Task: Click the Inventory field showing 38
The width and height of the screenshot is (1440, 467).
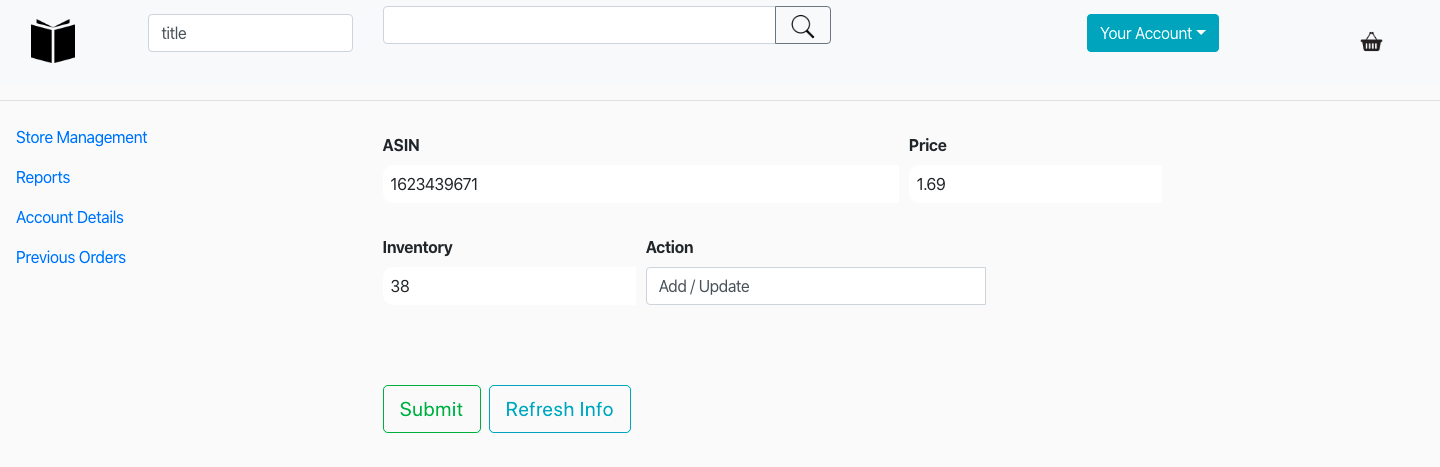Action: [508, 286]
